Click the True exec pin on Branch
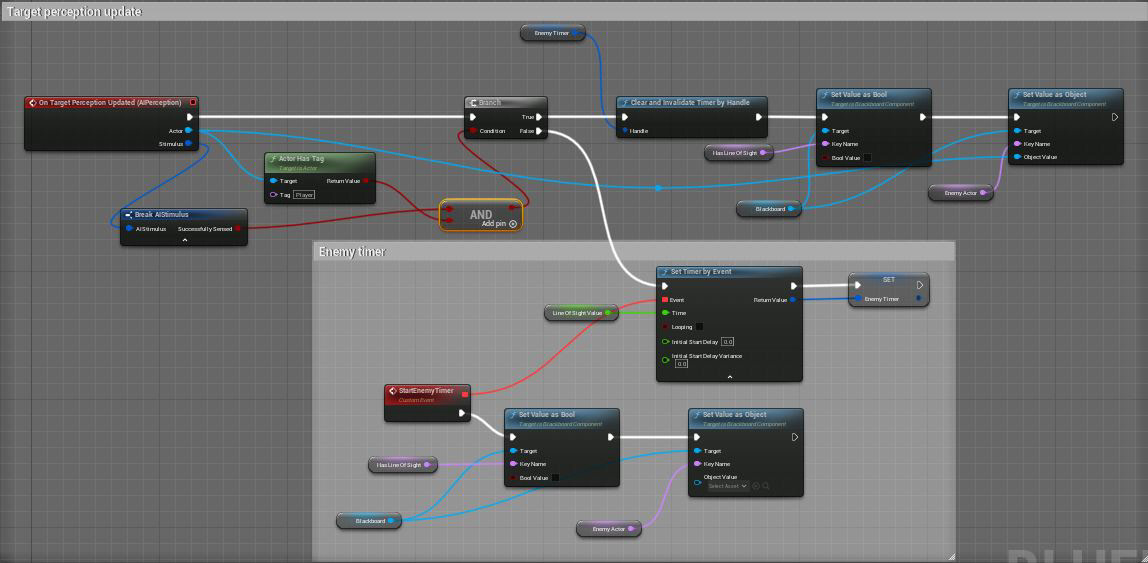Image resolution: width=1148 pixels, height=563 pixels. pos(539,116)
